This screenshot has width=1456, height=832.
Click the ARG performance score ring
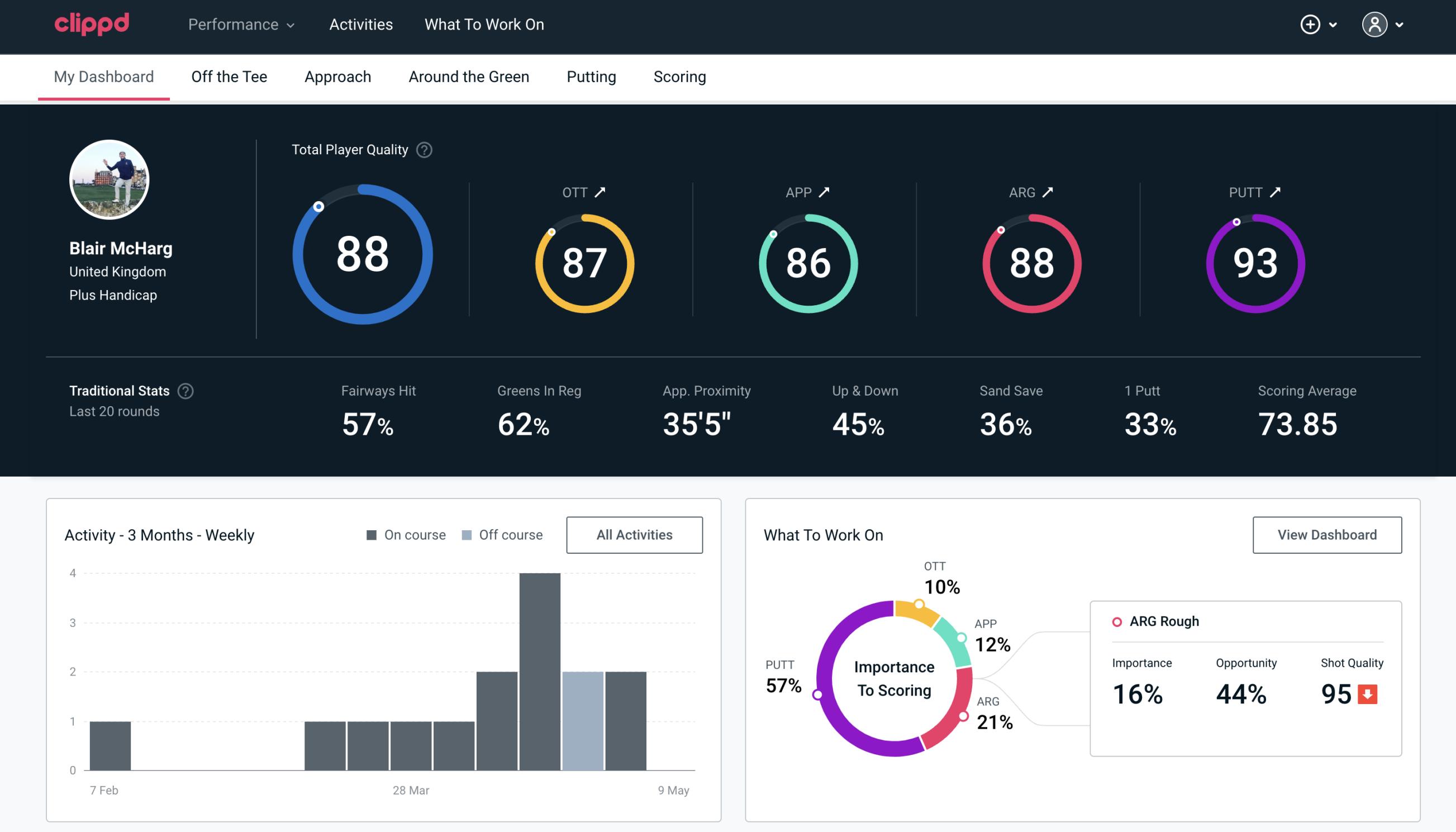point(1030,260)
